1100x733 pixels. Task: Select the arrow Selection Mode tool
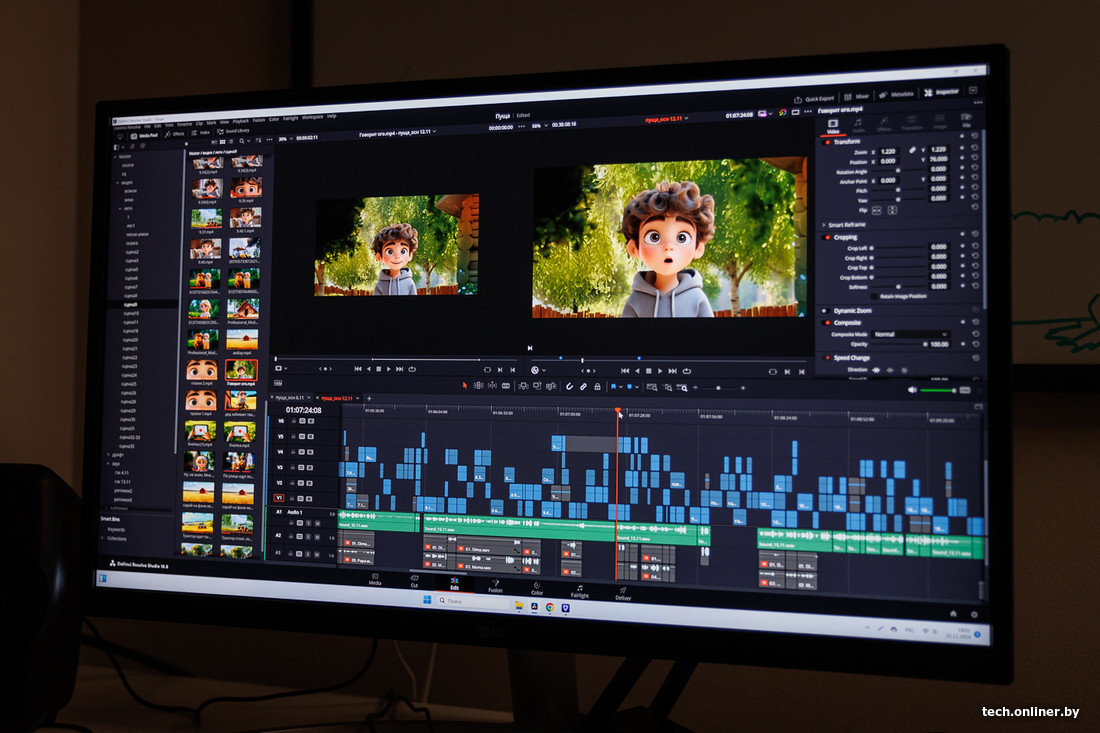(x=464, y=385)
